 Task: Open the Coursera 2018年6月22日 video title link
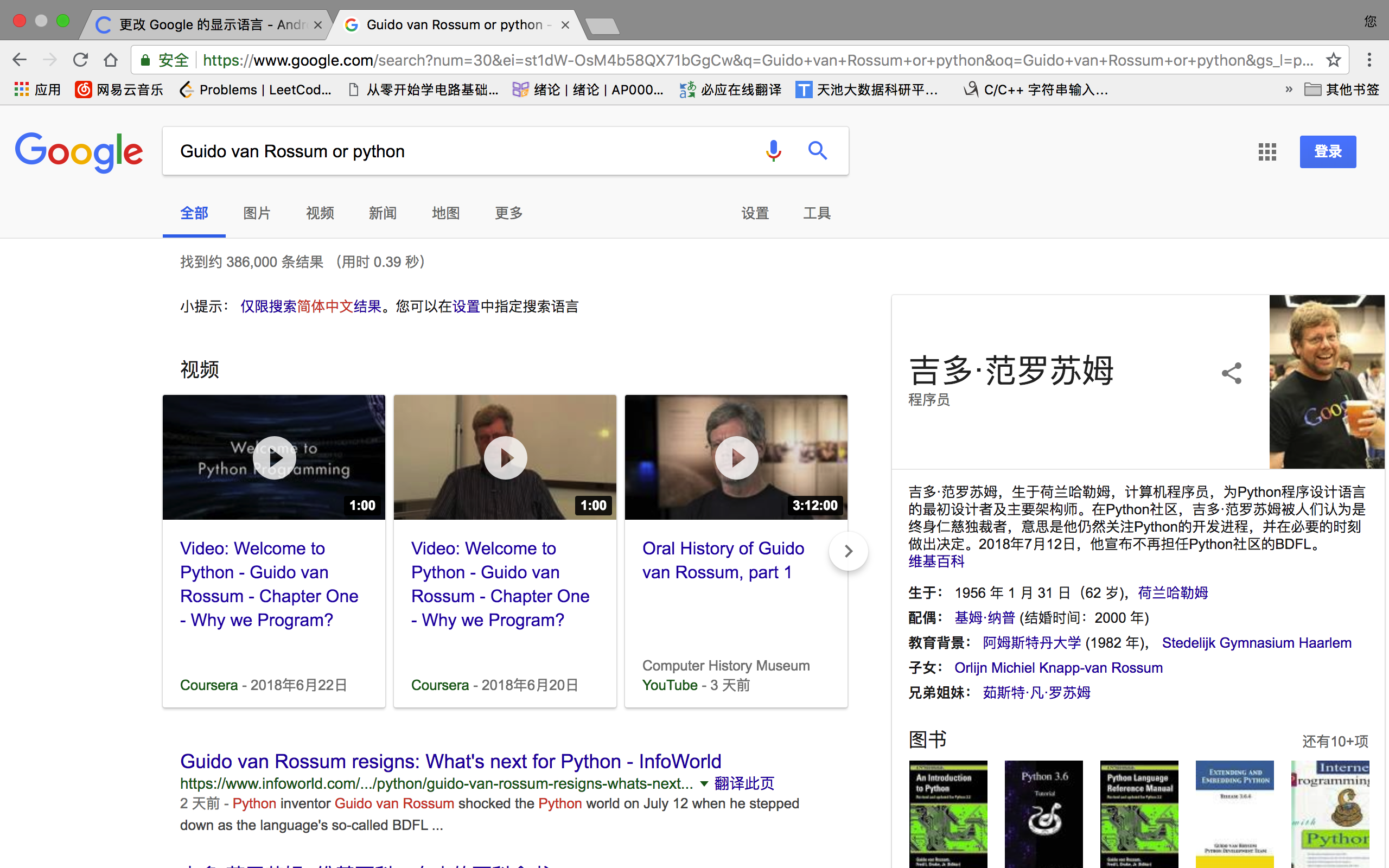pyautogui.click(x=269, y=584)
